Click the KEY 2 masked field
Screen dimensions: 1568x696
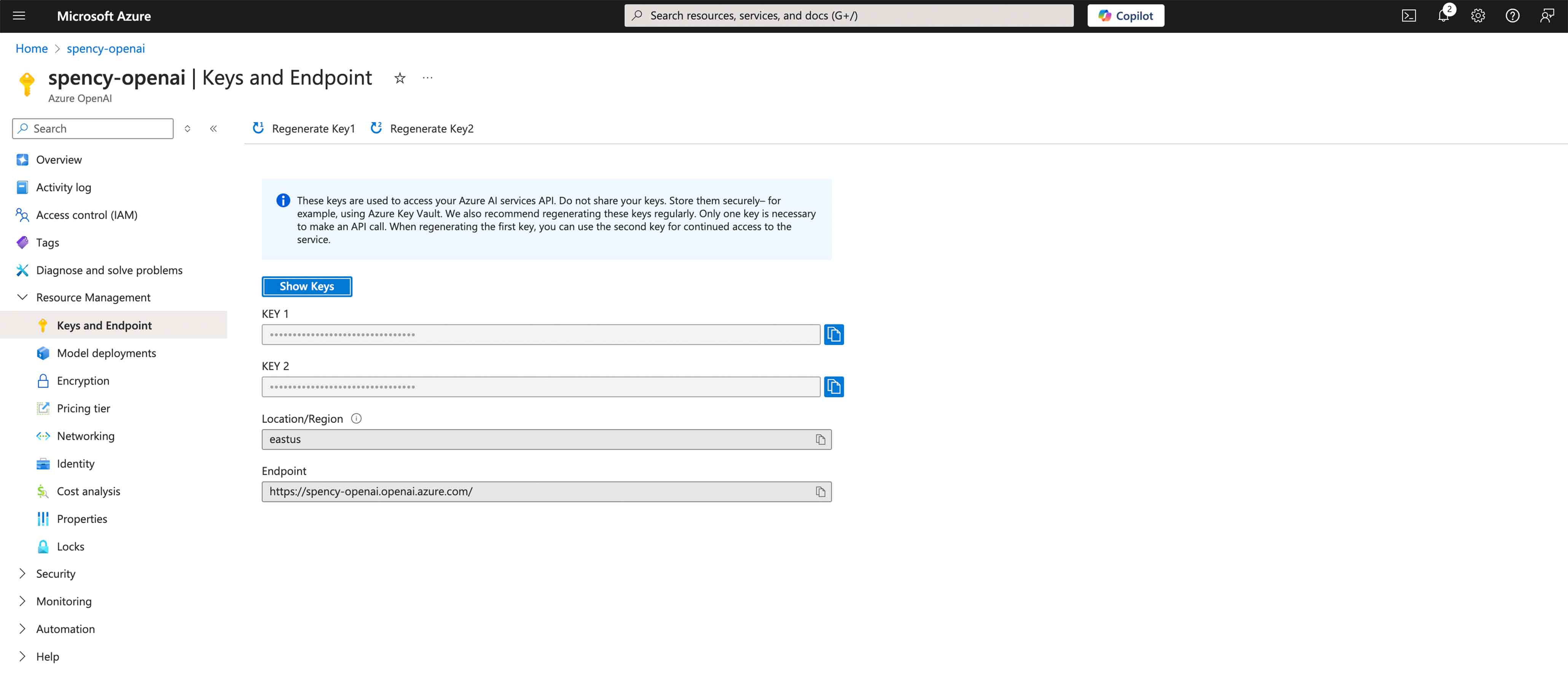(540, 387)
